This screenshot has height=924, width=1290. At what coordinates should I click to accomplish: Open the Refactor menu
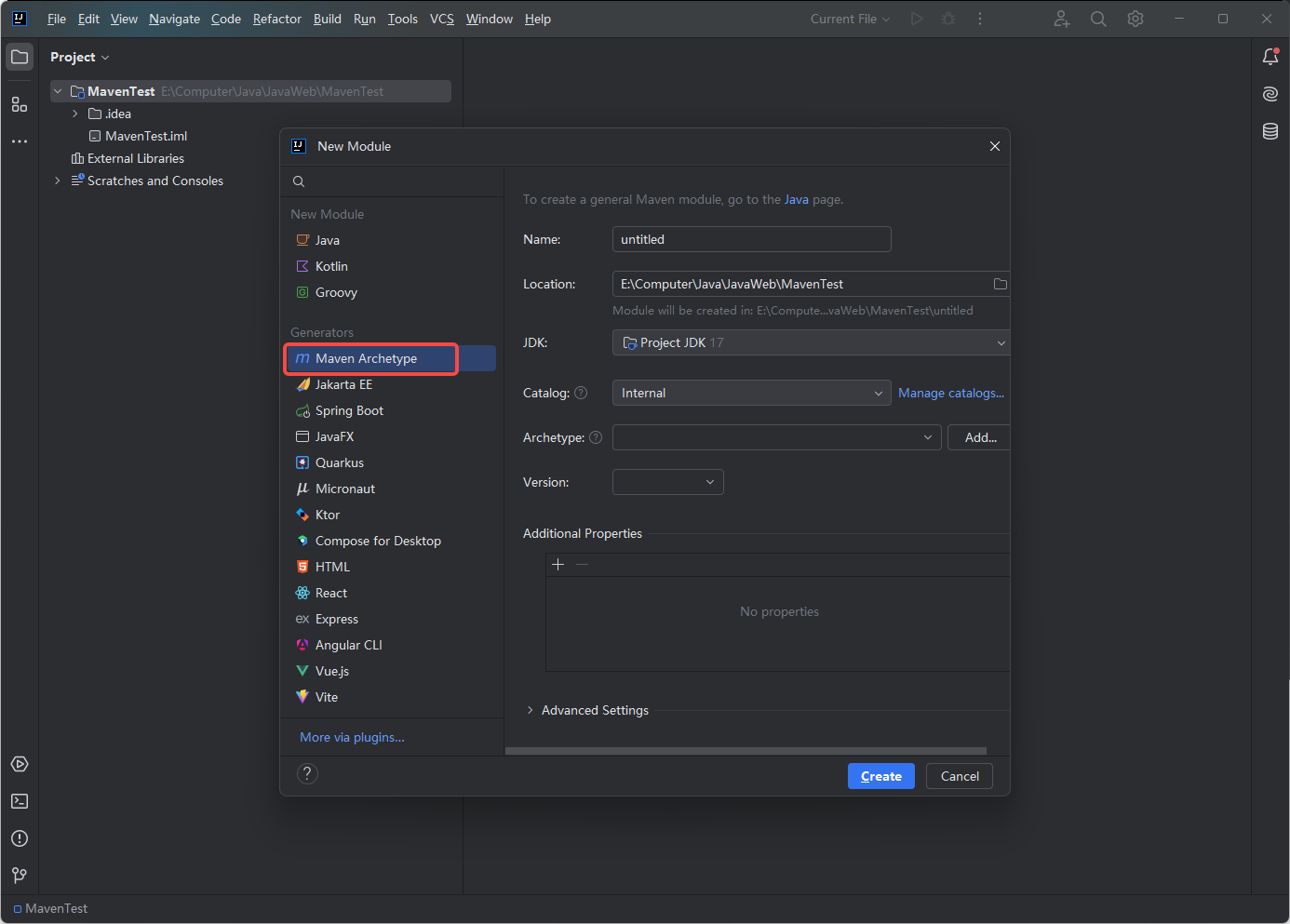(277, 19)
